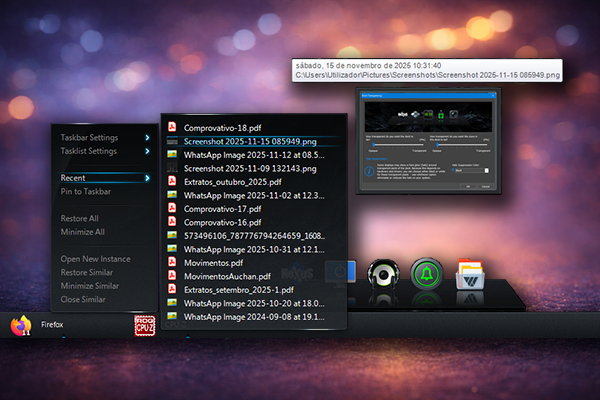Expand the Taskbar Settings submenu arrow
This screenshot has height=400, width=600.
pyautogui.click(x=147, y=137)
